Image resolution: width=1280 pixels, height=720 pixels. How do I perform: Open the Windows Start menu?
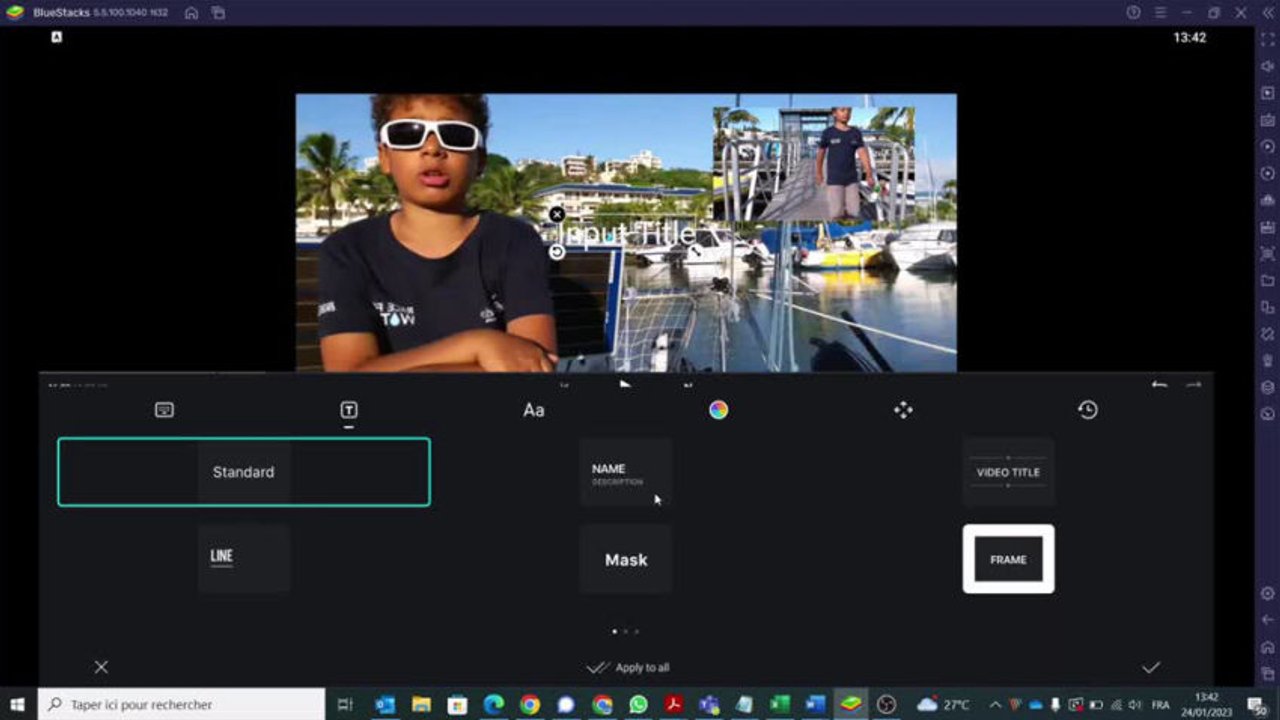tap(17, 704)
